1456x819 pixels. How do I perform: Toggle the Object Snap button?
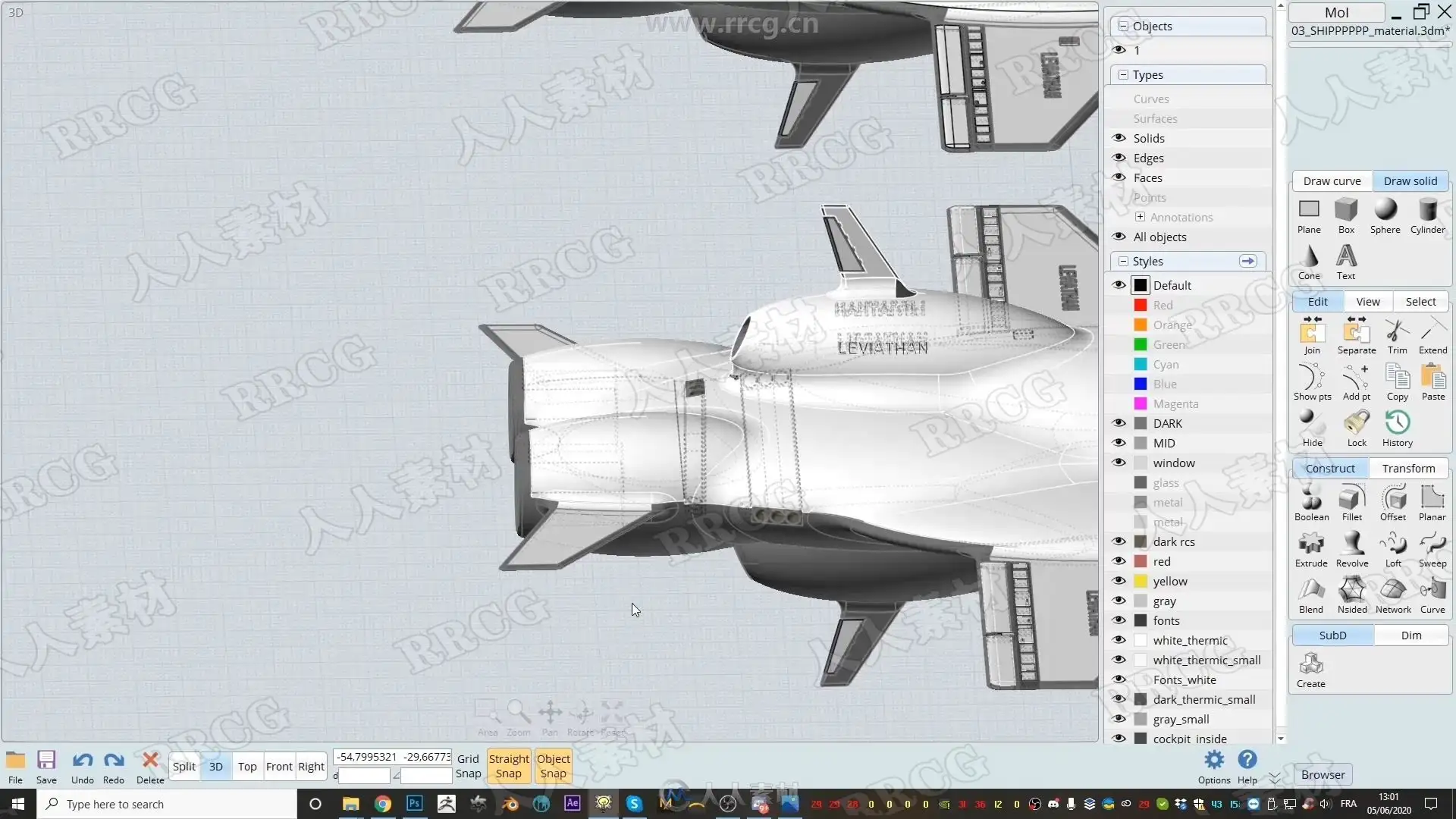tap(553, 766)
